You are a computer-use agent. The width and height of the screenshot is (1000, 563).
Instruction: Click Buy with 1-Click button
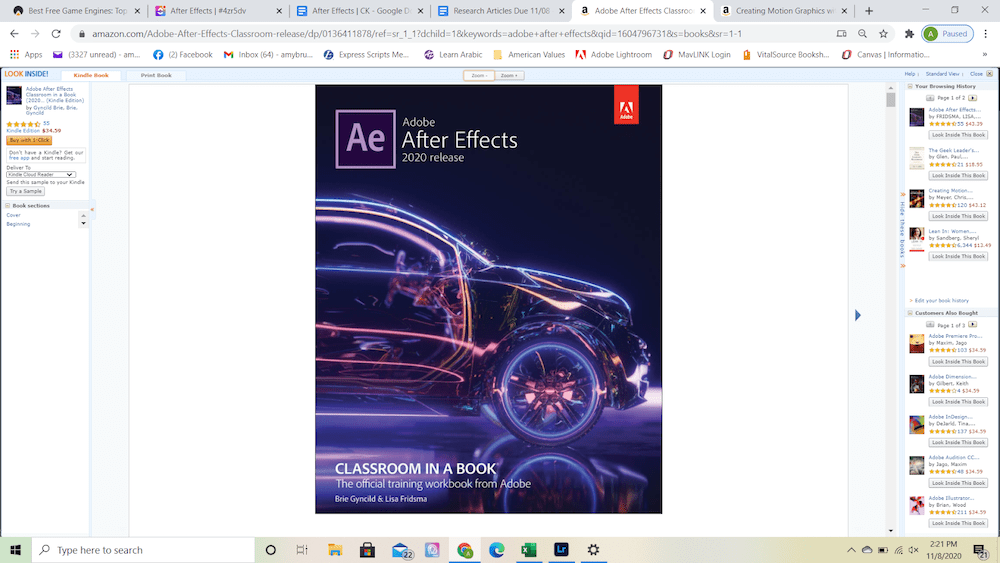pyautogui.click(x=29, y=140)
